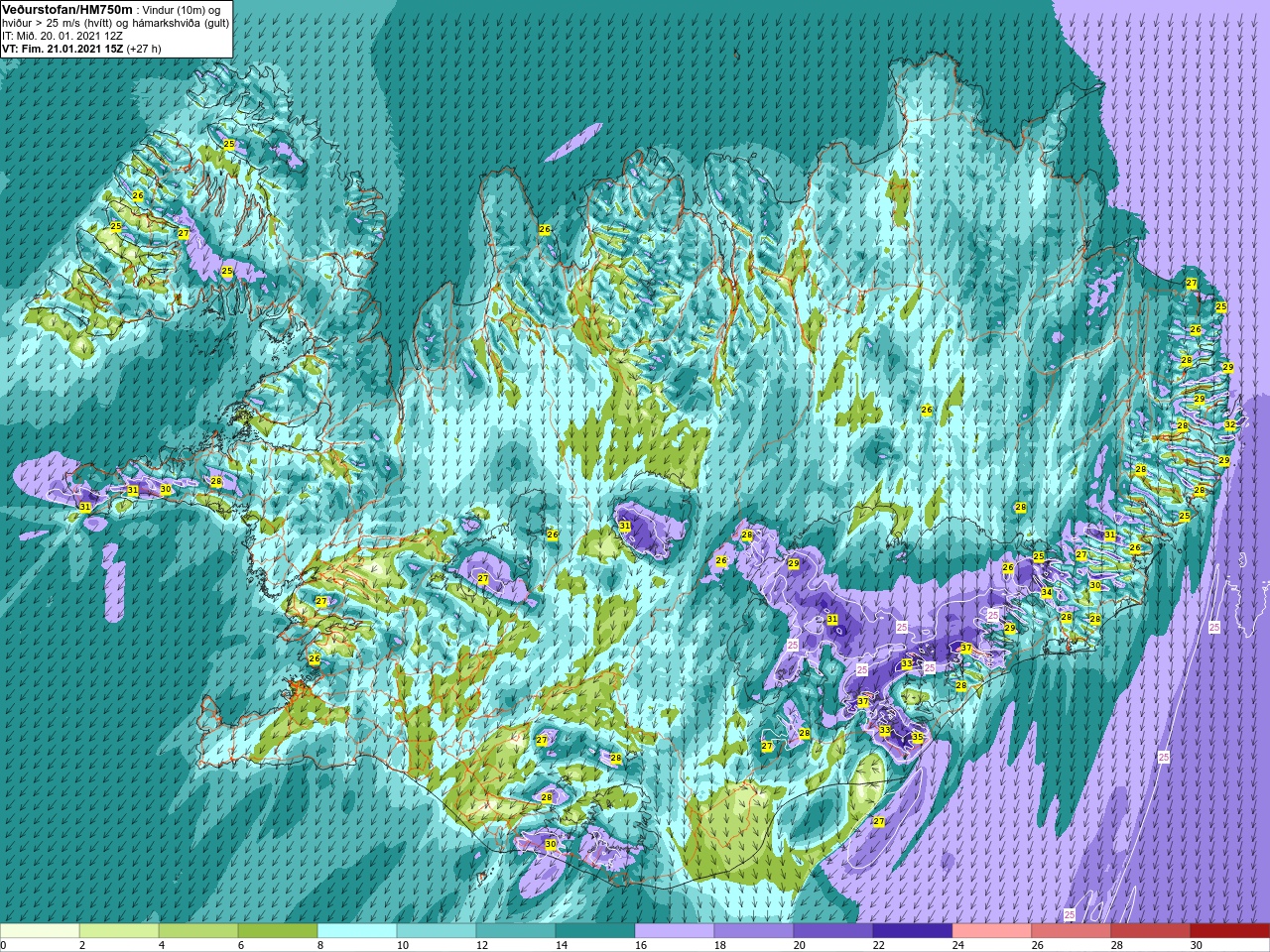Select the 2–4 m/s light green legend swatch

tap(119, 931)
